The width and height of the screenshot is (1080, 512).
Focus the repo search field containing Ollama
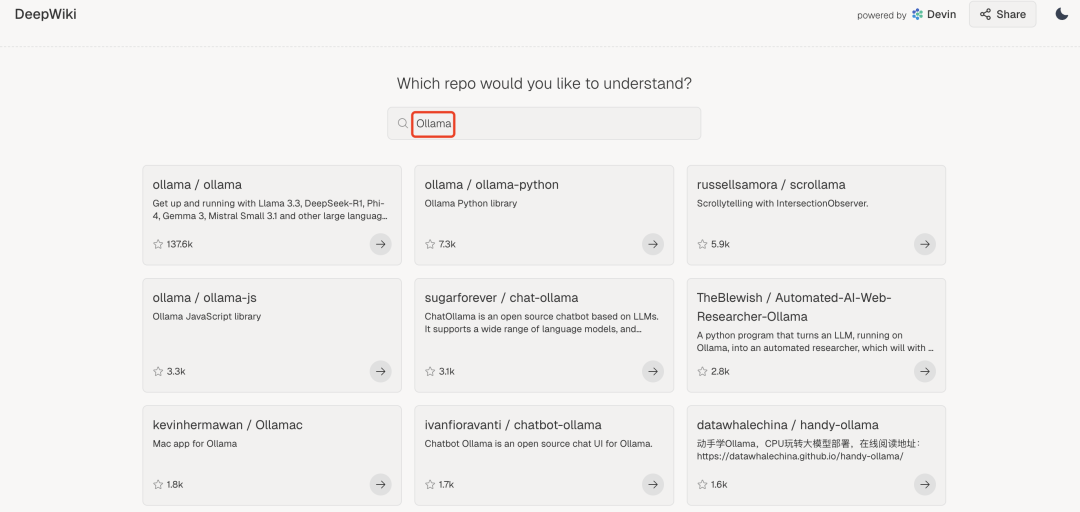[544, 123]
